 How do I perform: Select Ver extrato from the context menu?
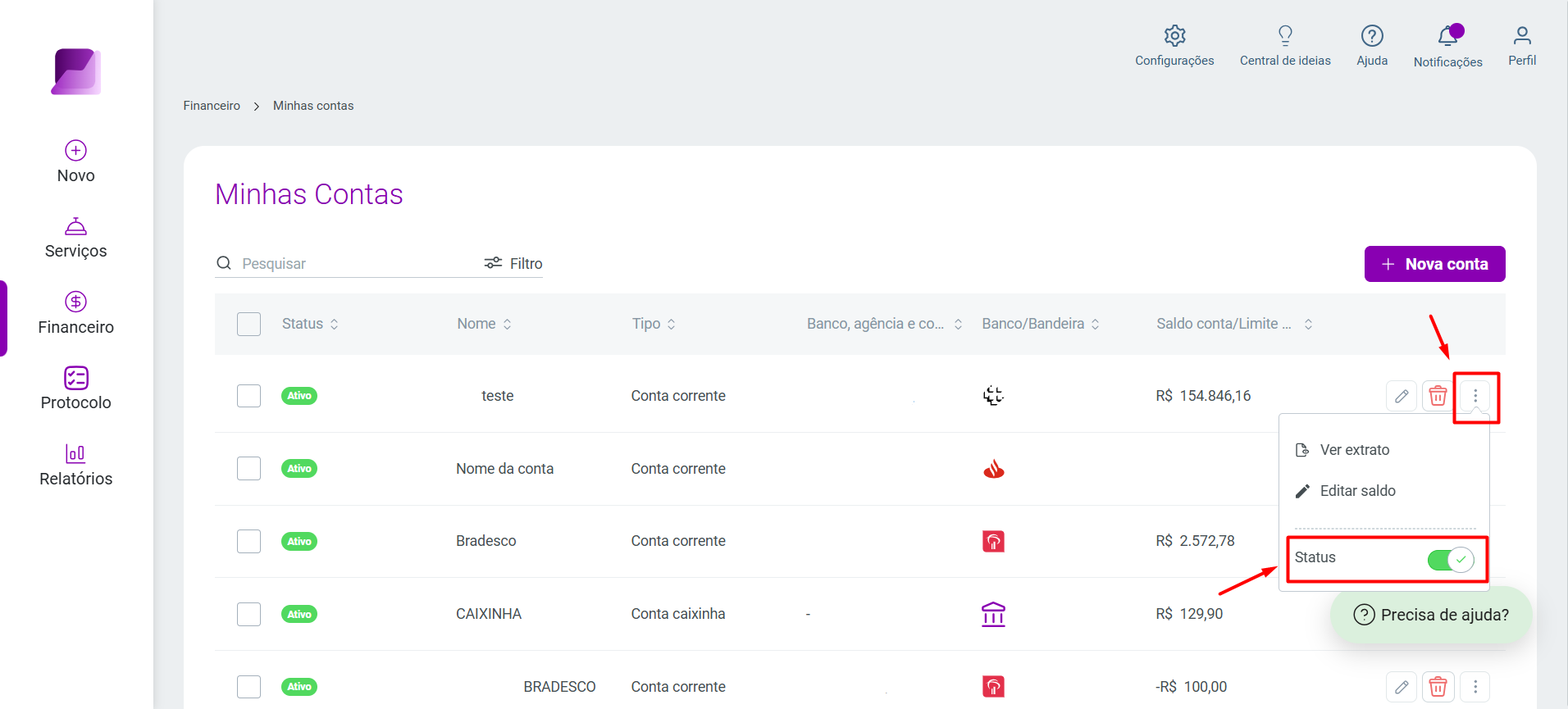(1355, 450)
